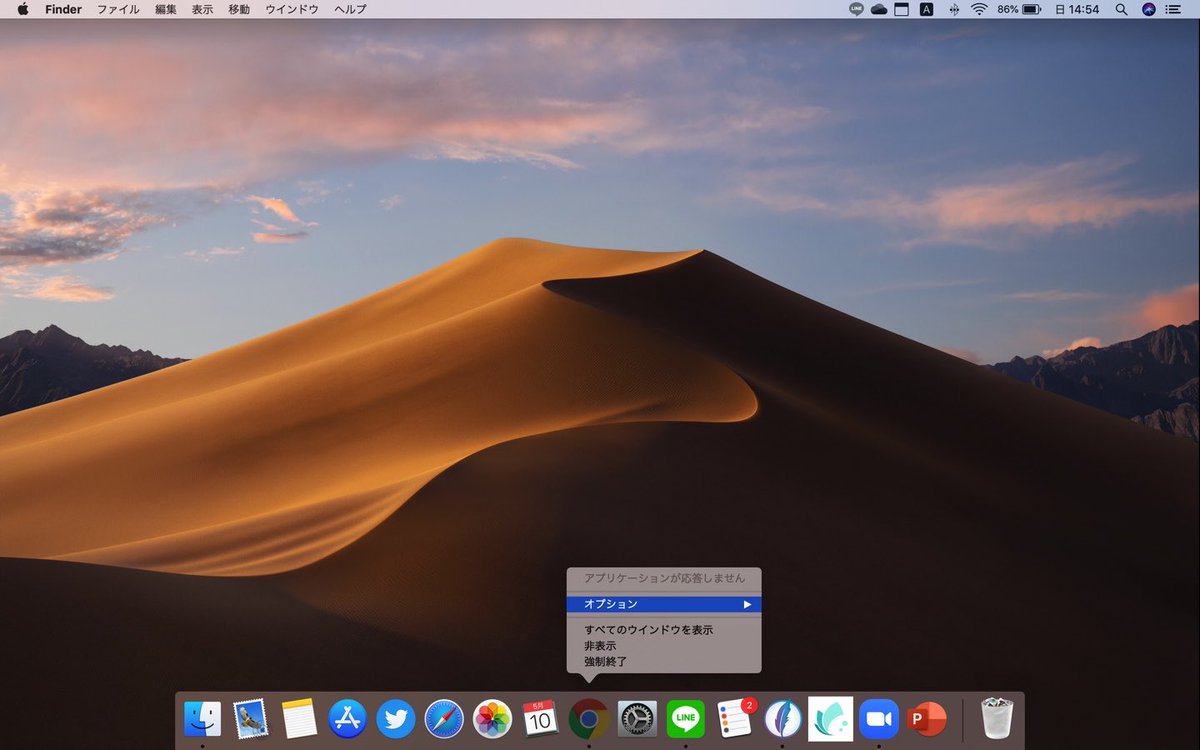Launch the Mail app in the Dock
1200x750 pixels.
(x=250, y=718)
